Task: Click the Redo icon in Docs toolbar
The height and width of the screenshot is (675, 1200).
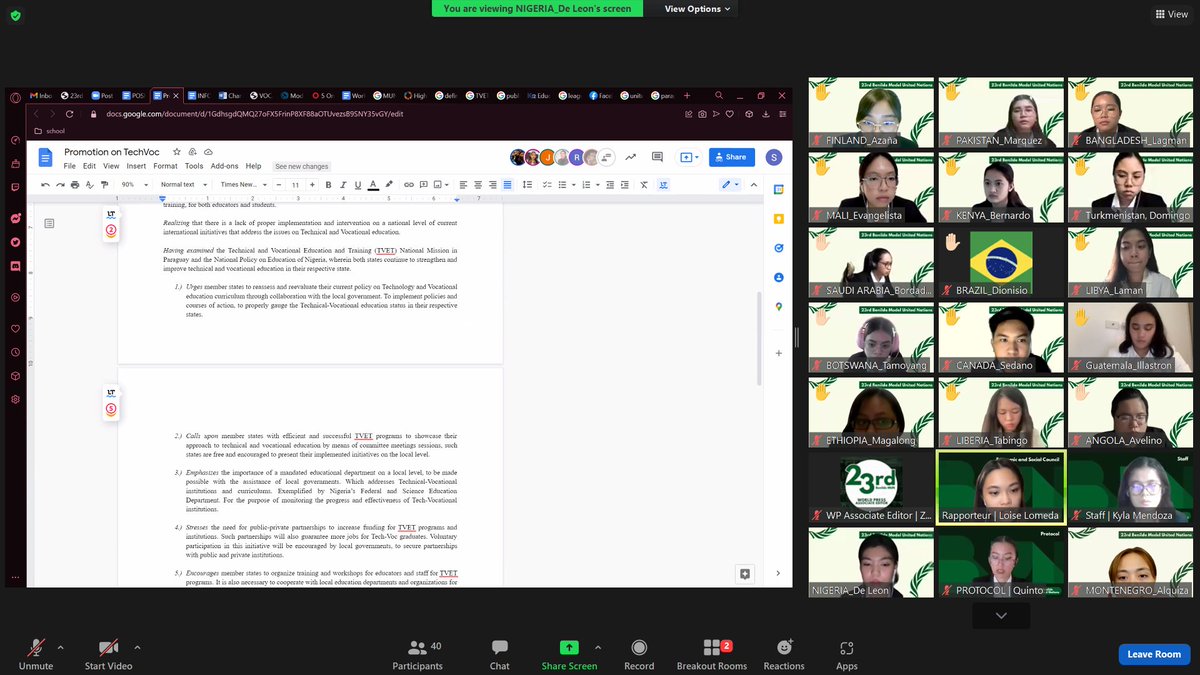Action: pyautogui.click(x=60, y=185)
